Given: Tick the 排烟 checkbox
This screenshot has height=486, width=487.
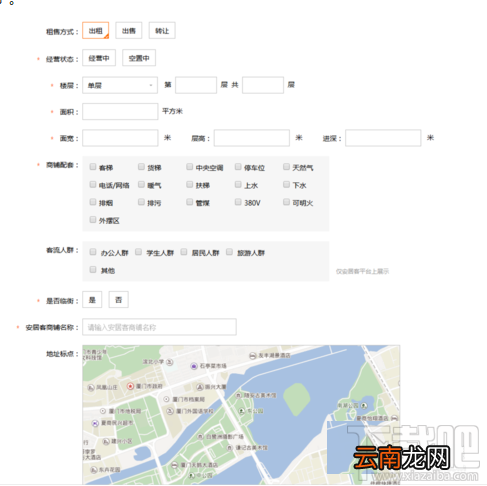Looking at the screenshot, I should (x=93, y=202).
